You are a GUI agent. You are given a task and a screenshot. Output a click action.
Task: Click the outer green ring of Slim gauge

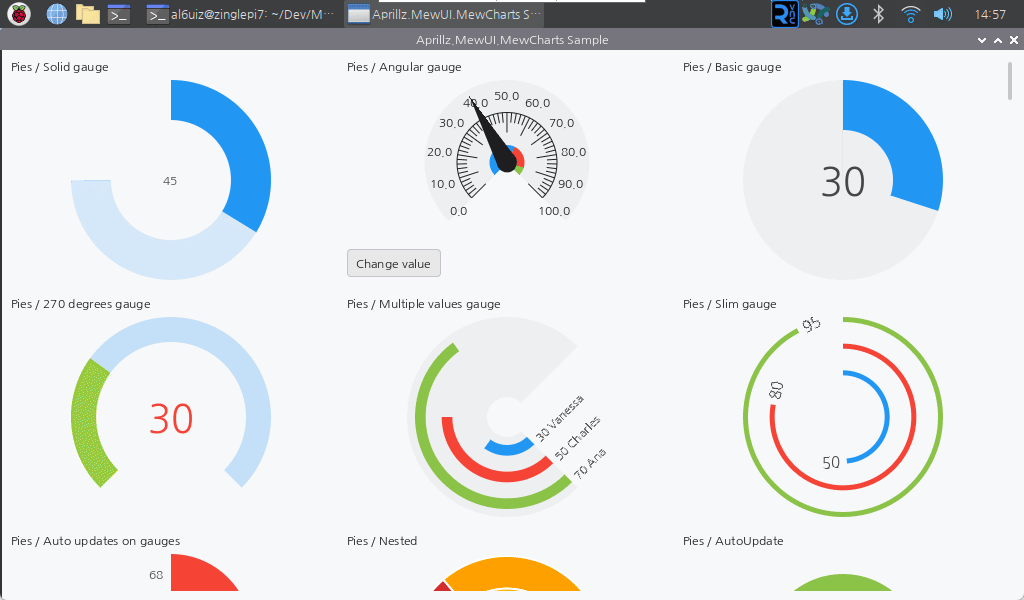(939, 418)
